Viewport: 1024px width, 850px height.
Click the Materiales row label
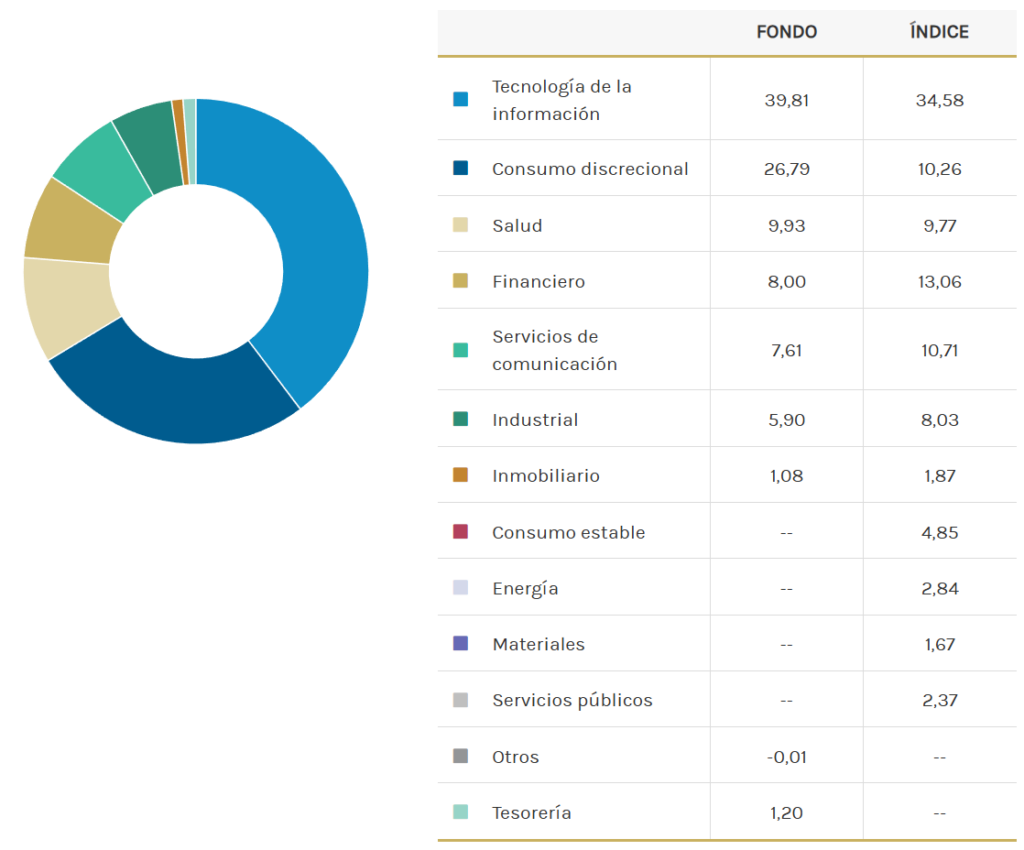point(538,644)
